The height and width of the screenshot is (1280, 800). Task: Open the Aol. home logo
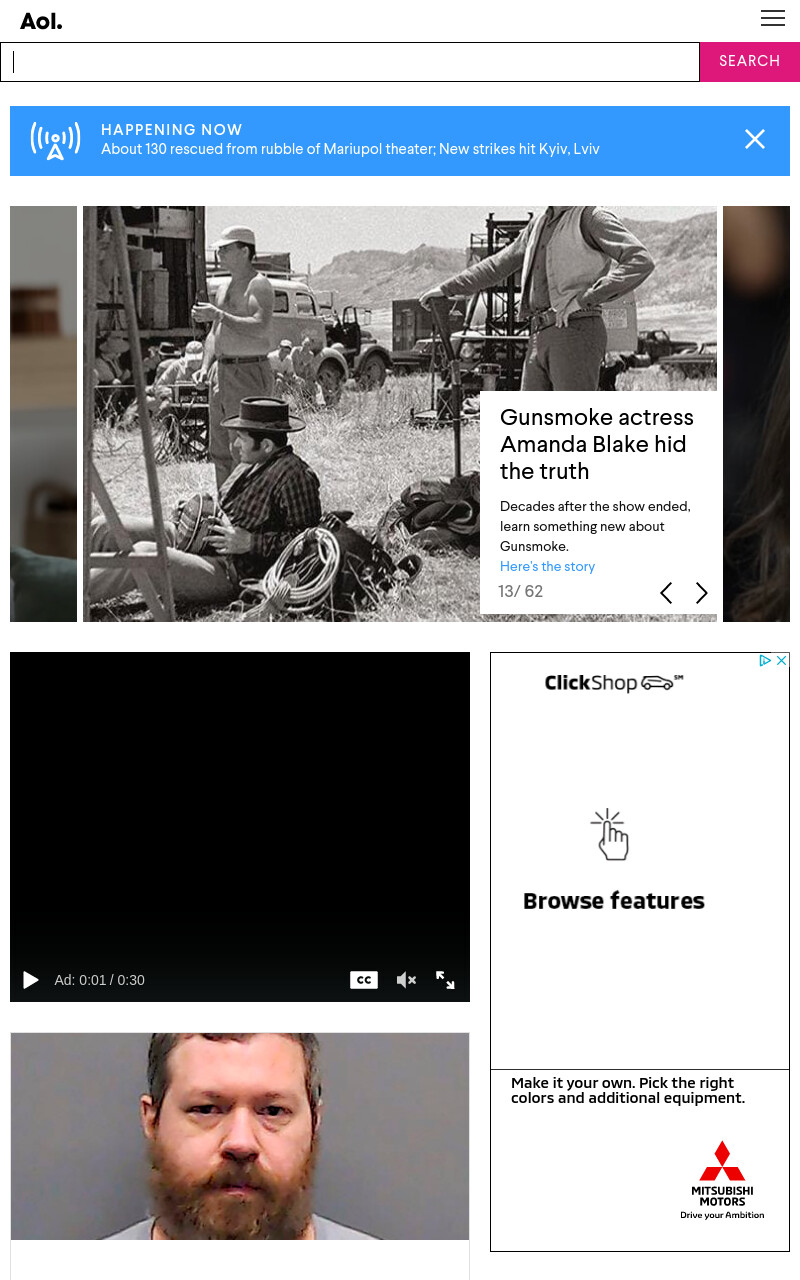tap(41, 21)
